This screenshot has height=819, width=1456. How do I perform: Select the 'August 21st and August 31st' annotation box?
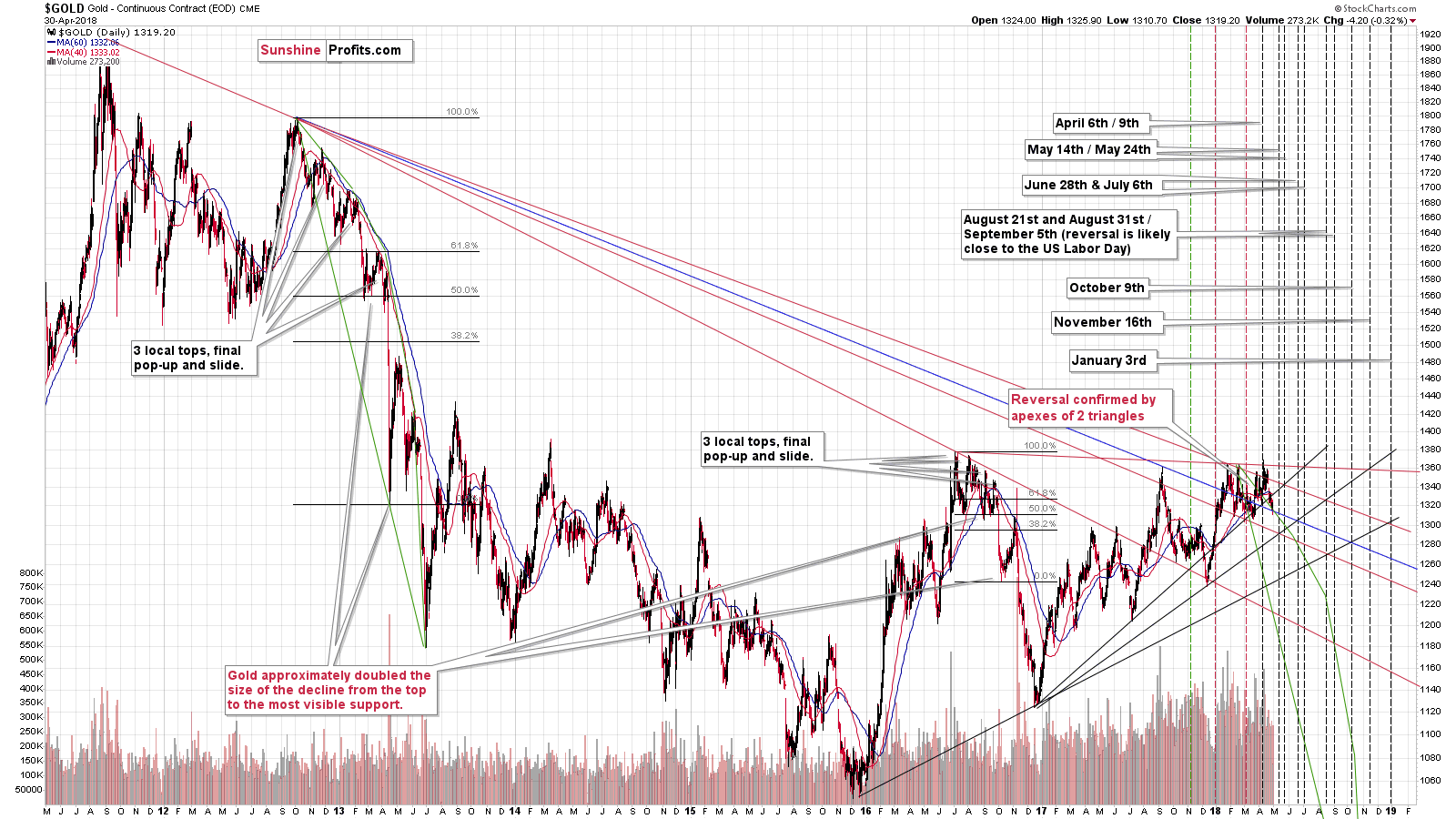pos(1067,234)
